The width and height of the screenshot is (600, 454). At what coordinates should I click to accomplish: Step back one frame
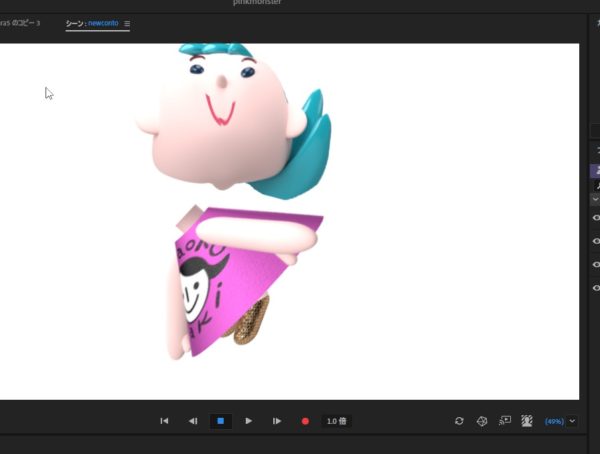click(x=193, y=421)
